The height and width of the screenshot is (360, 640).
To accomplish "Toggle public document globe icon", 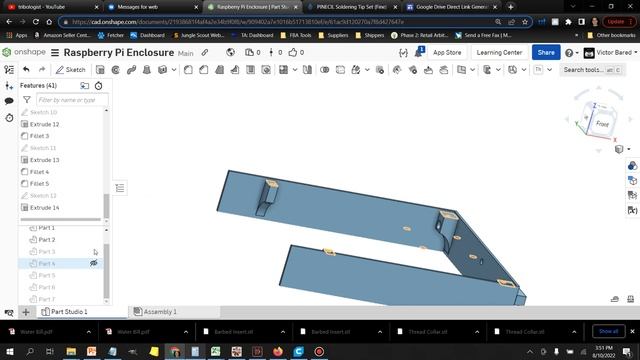I will tap(231, 52).
